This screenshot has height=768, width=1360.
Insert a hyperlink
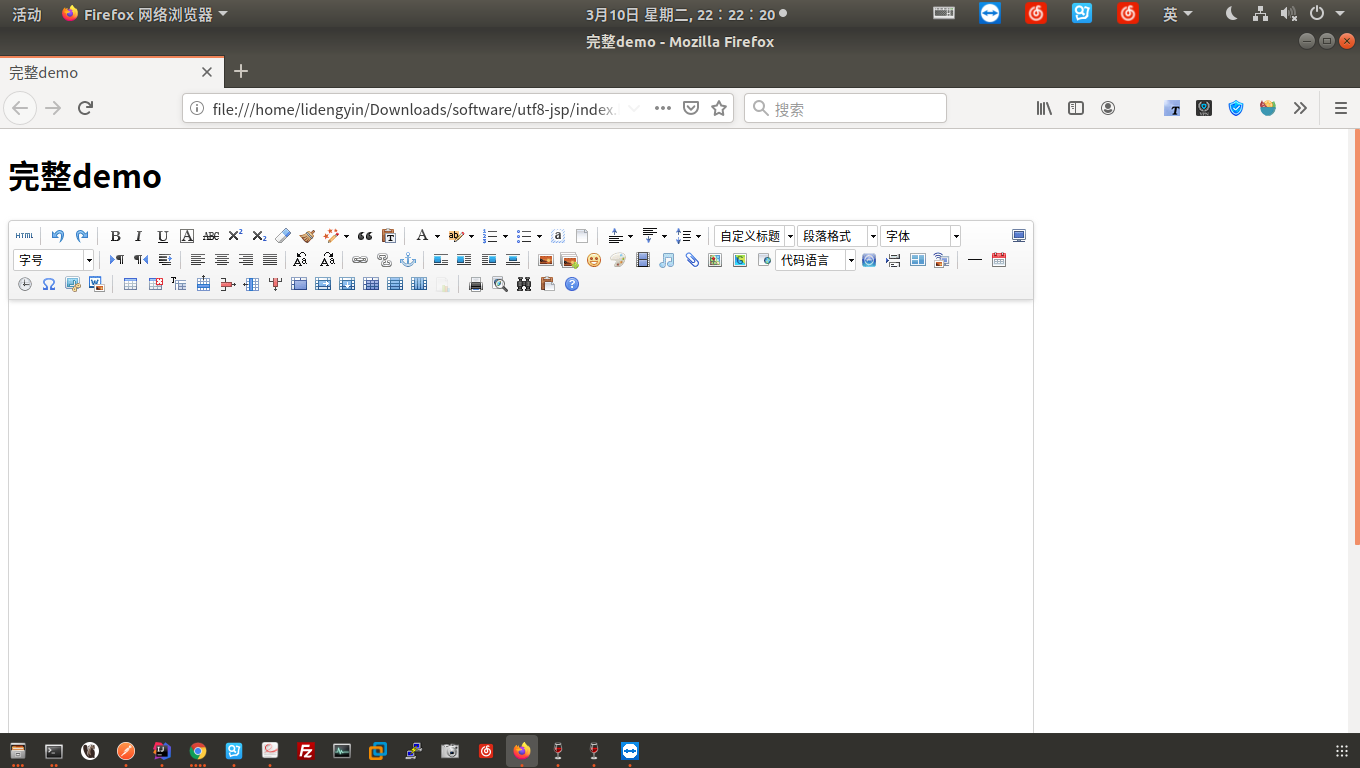click(360, 260)
